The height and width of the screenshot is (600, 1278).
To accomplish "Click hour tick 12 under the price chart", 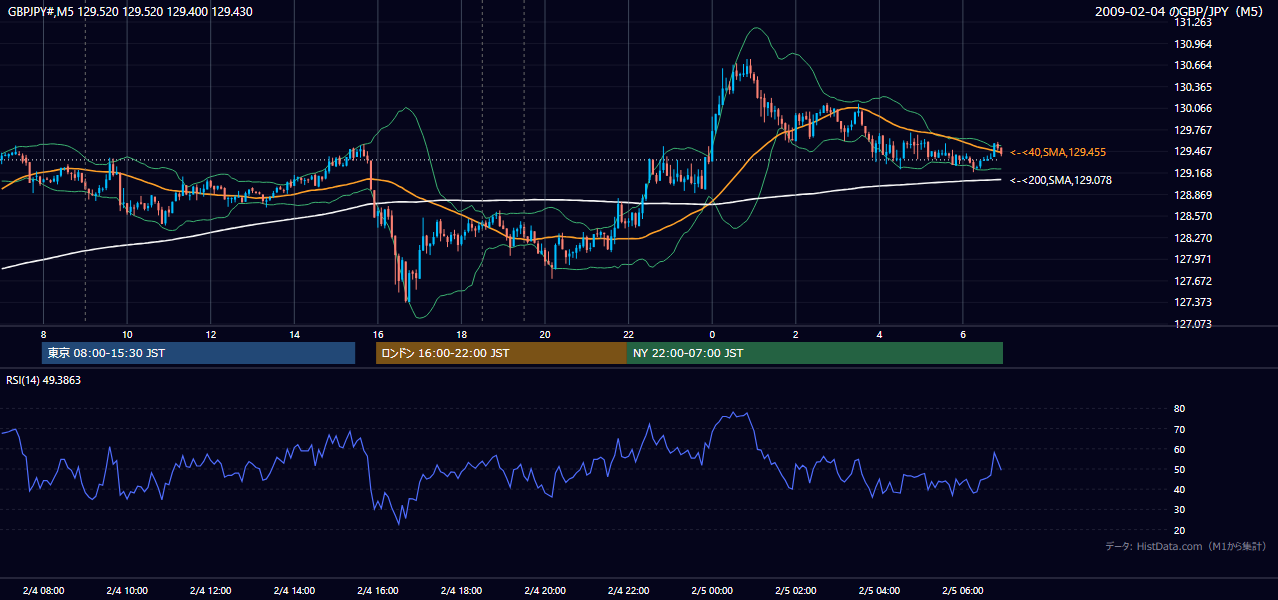I will pos(210,334).
